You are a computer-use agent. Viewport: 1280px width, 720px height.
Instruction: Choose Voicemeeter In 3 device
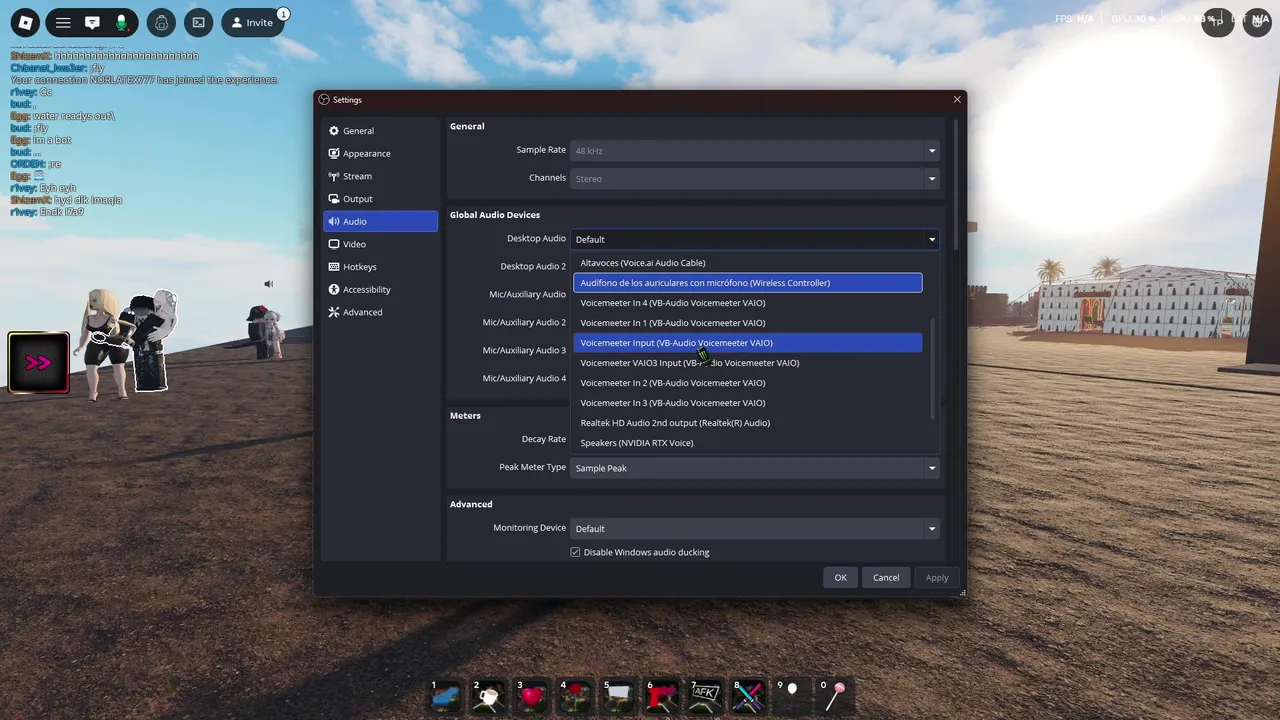coord(748,403)
